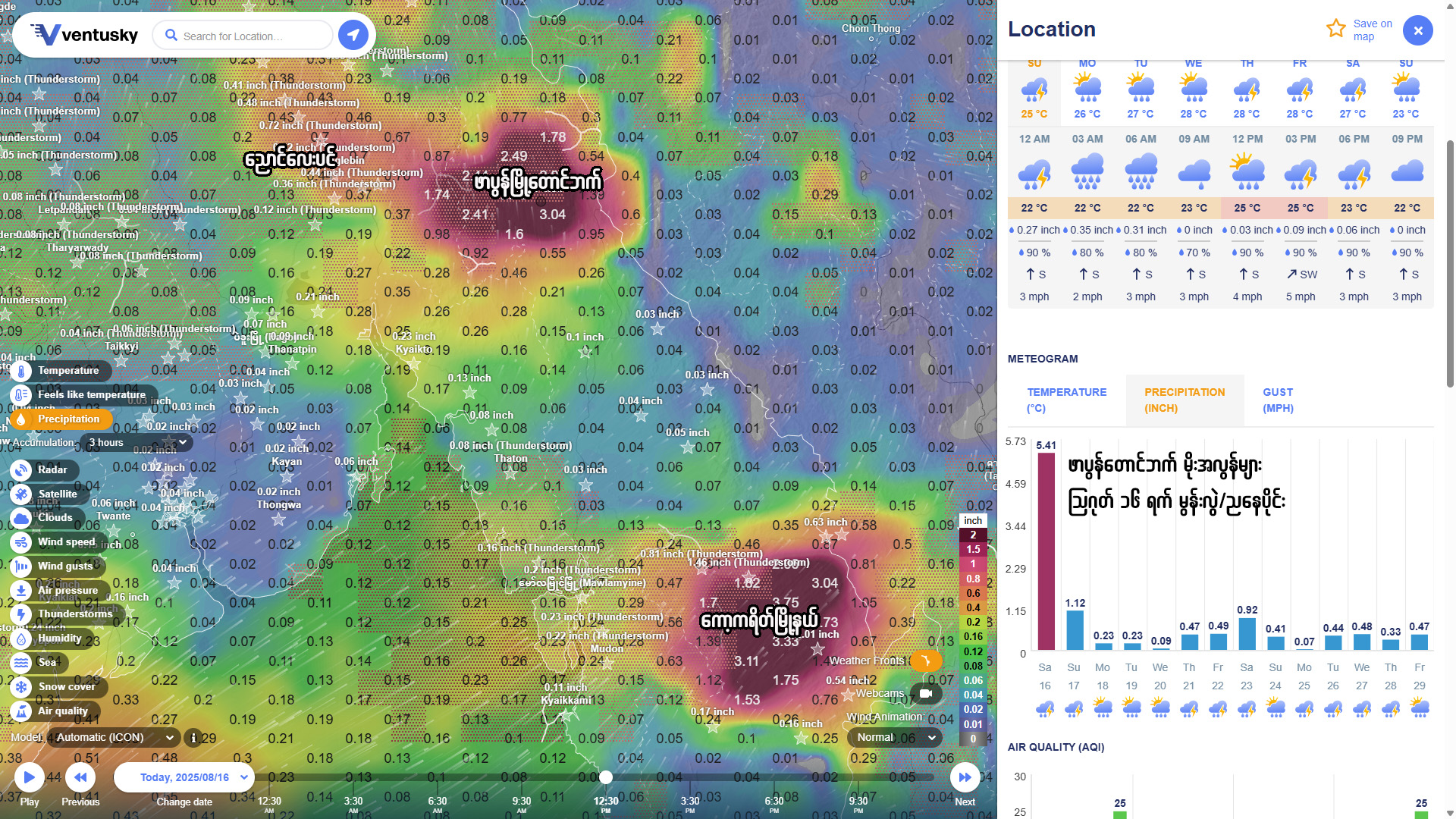1456x819 pixels.
Task: Open the Model Automatic (ICON) dropdown
Action: click(x=114, y=737)
